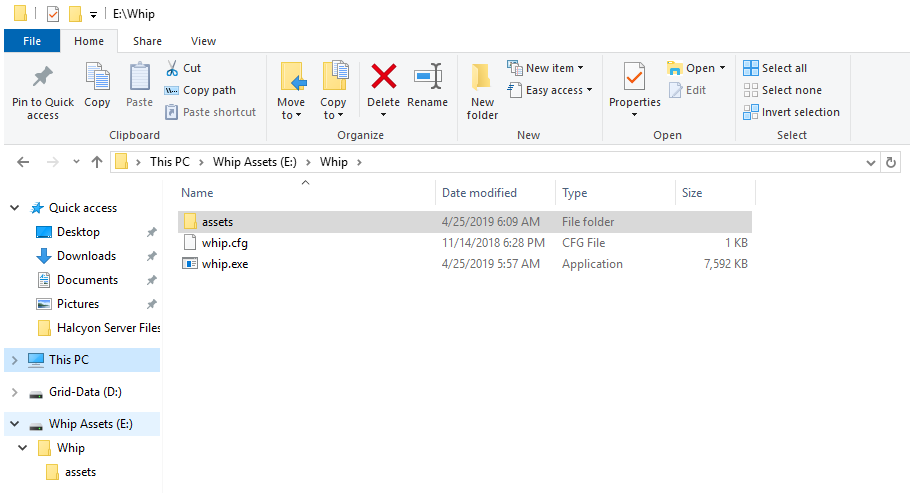The width and height of the screenshot is (910, 493).
Task: Collapse the Quick access tree node
Action: pyautogui.click(x=15, y=208)
